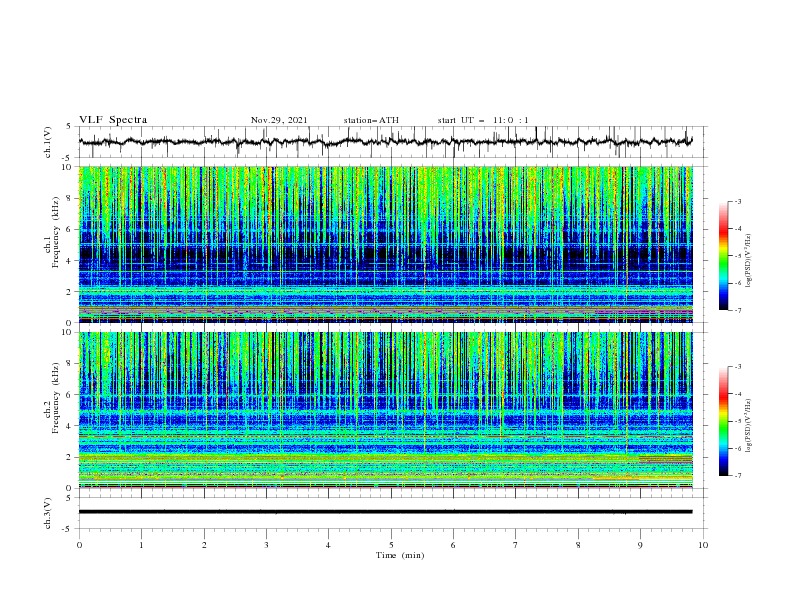Viewport: 792px width, 612px height.
Task: Click ch.1 frequency axis tick "8"
Action: coord(69,198)
